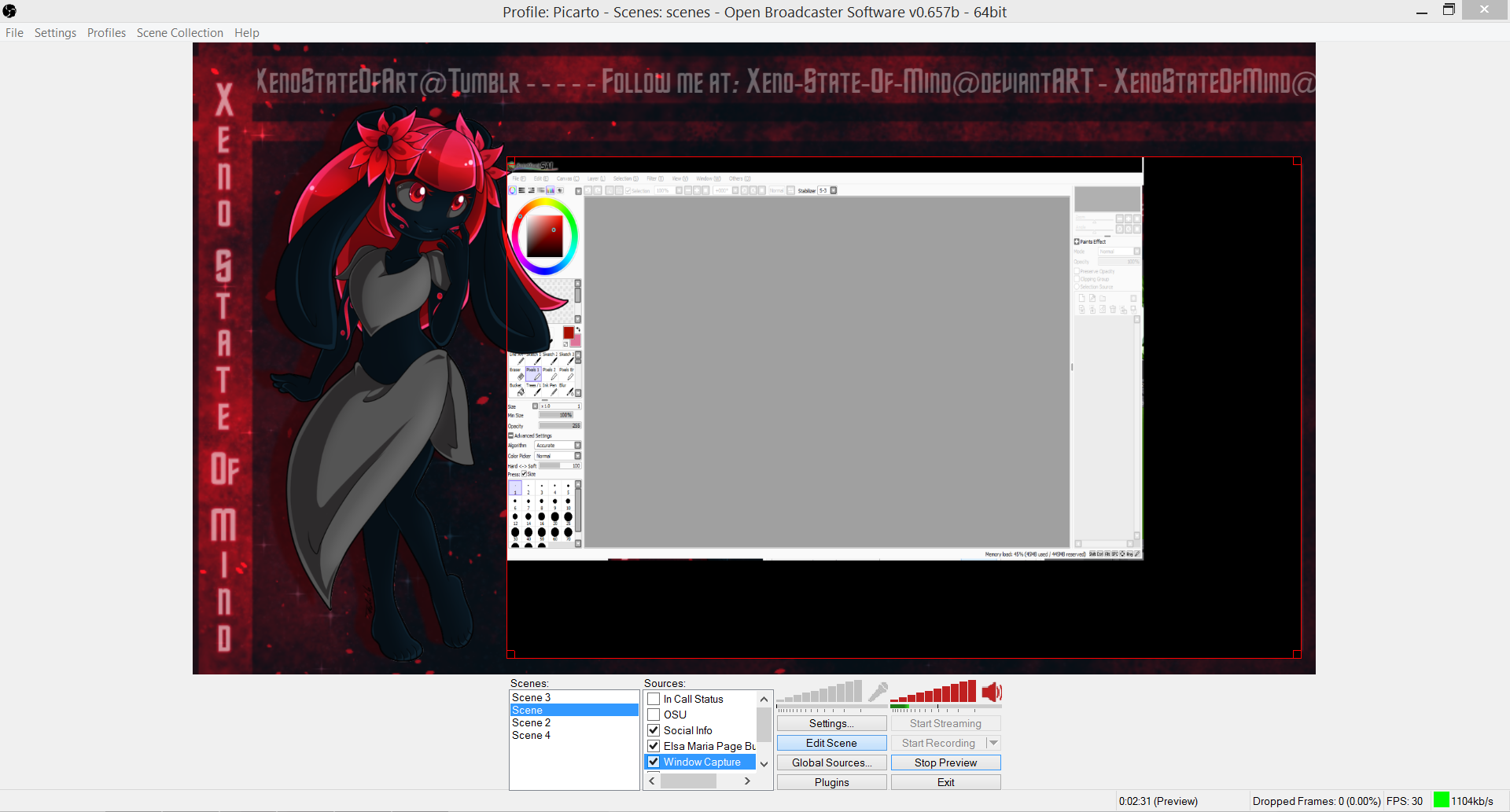
Task: Open Global Sources...
Action: click(x=832, y=762)
